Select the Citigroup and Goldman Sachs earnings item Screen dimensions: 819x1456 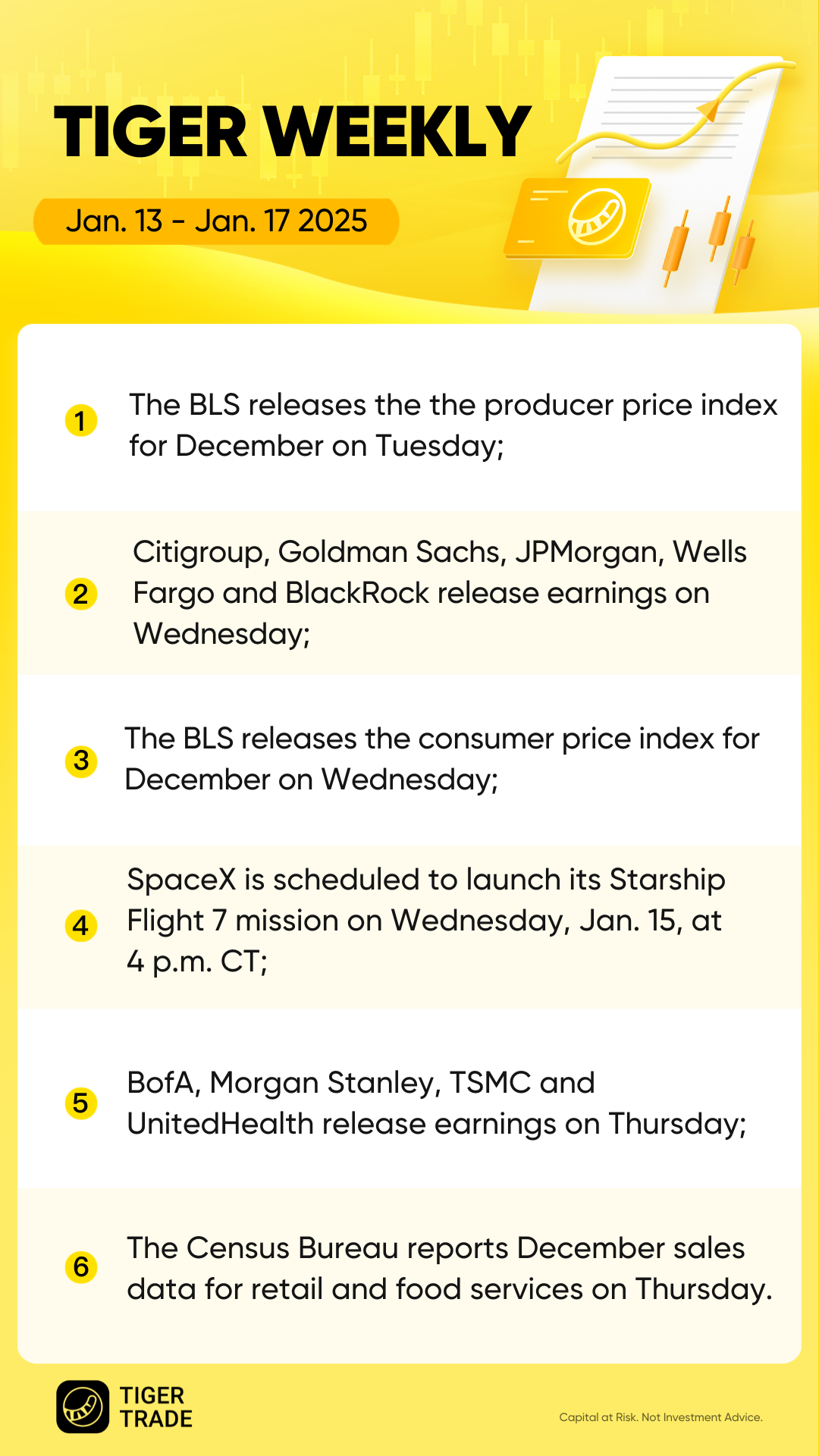click(x=440, y=593)
